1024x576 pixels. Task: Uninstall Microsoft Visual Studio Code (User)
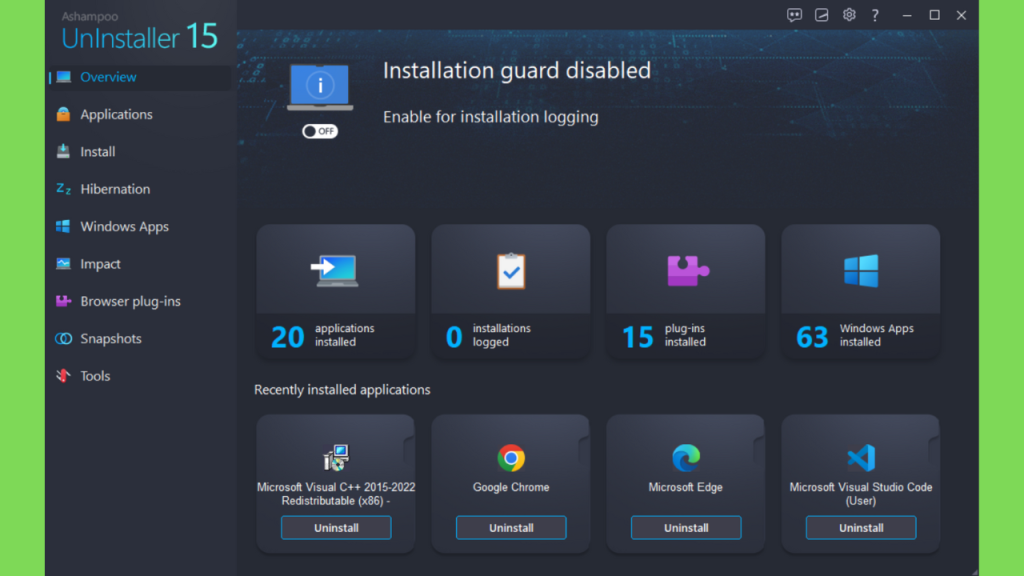click(x=861, y=528)
